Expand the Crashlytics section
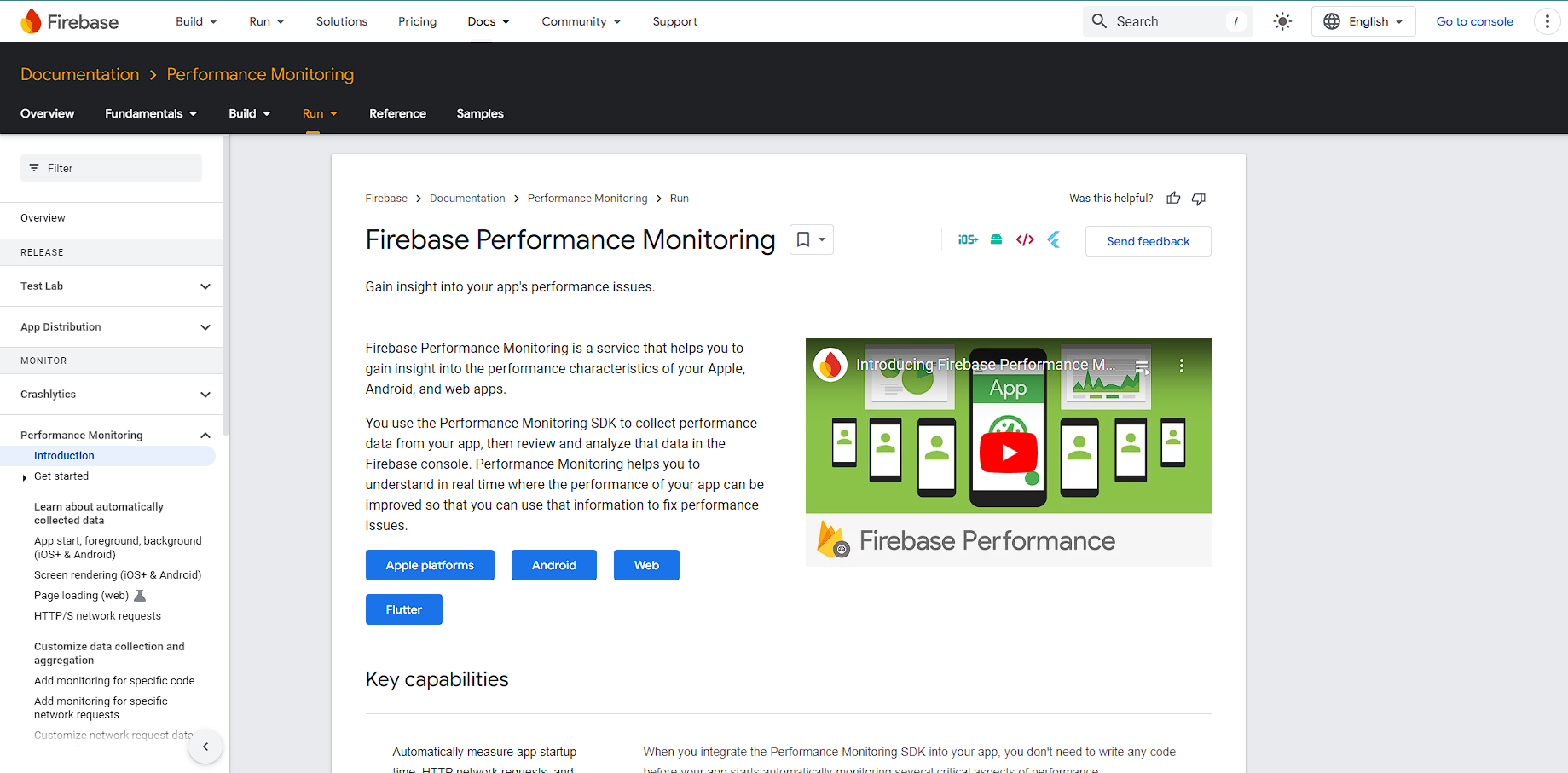Image resolution: width=1568 pixels, height=773 pixels. (x=205, y=395)
